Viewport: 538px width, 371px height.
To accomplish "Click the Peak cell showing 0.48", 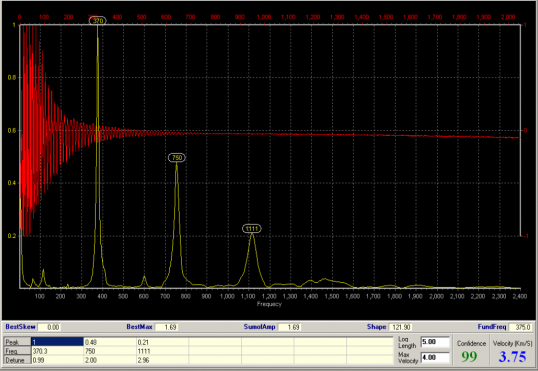I will point(110,342).
